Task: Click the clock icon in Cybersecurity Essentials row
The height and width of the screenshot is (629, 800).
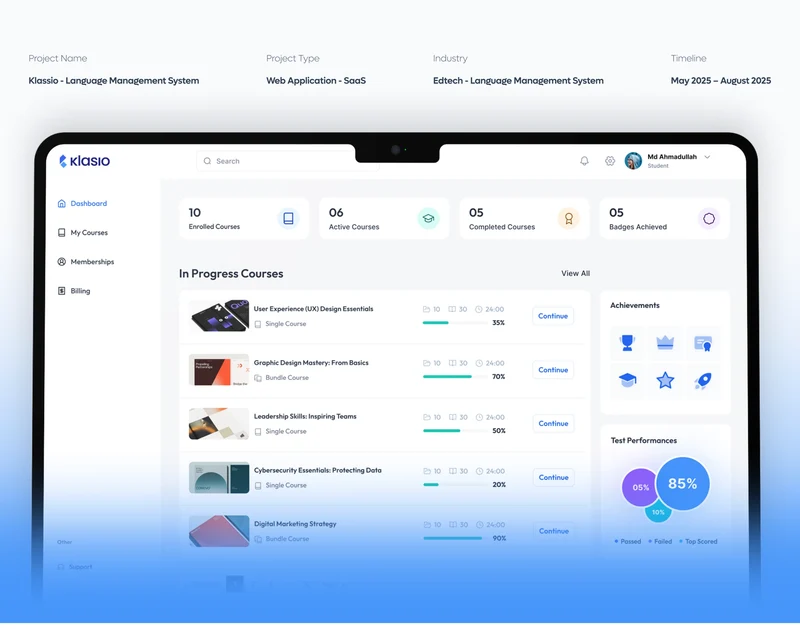Action: (x=480, y=471)
